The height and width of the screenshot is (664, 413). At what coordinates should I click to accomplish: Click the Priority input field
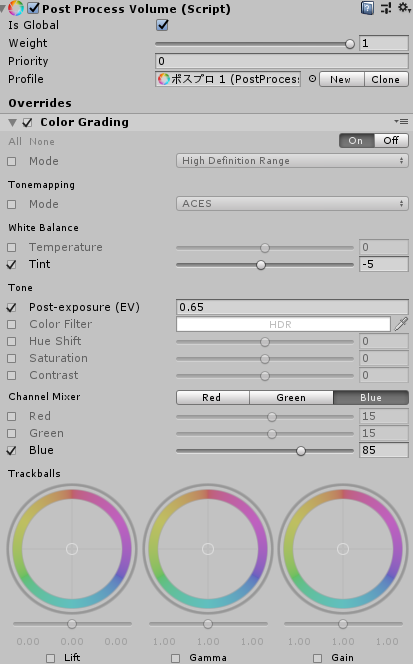pyautogui.click(x=282, y=61)
